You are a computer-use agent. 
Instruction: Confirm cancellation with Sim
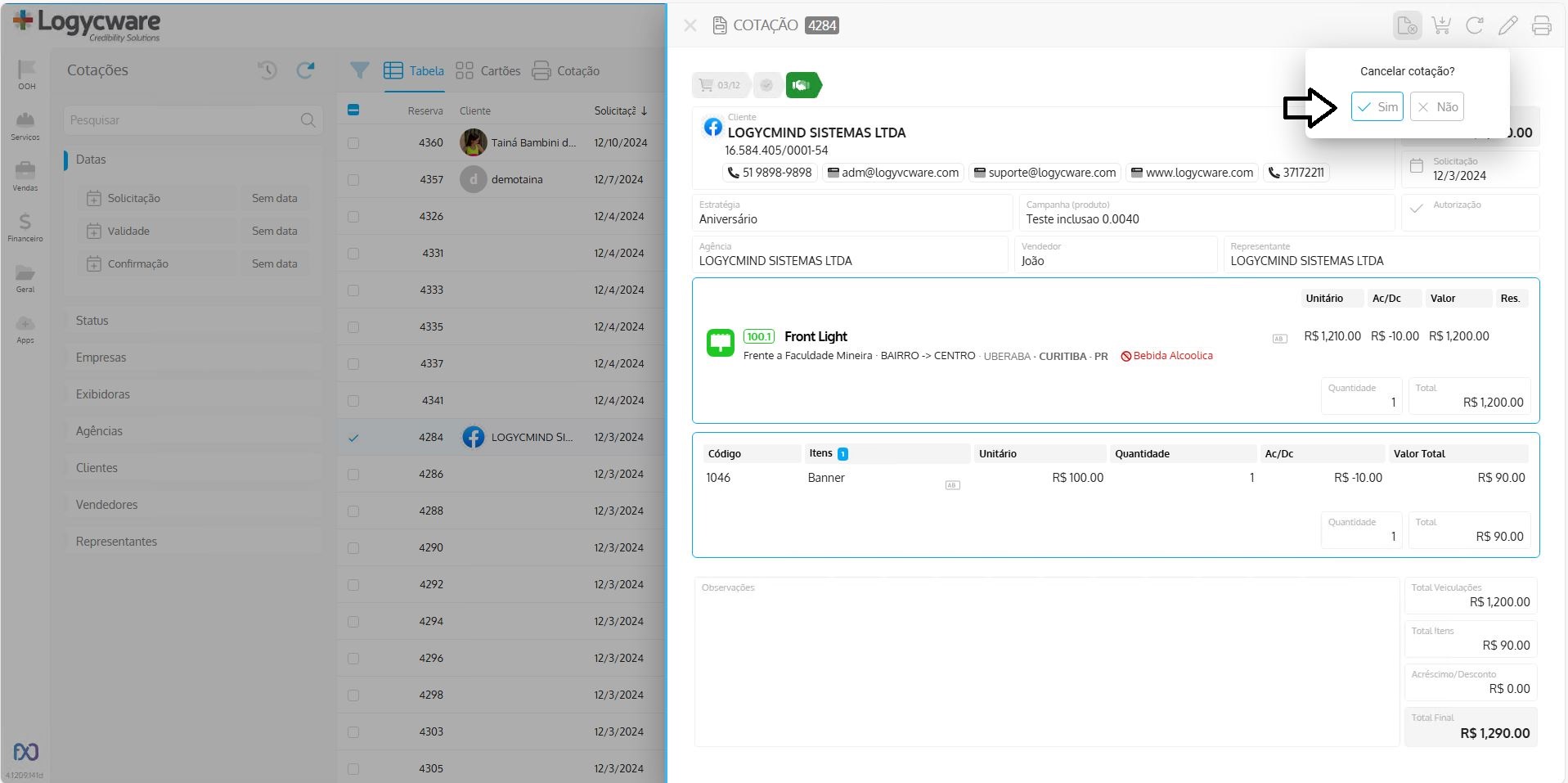[x=1377, y=106]
